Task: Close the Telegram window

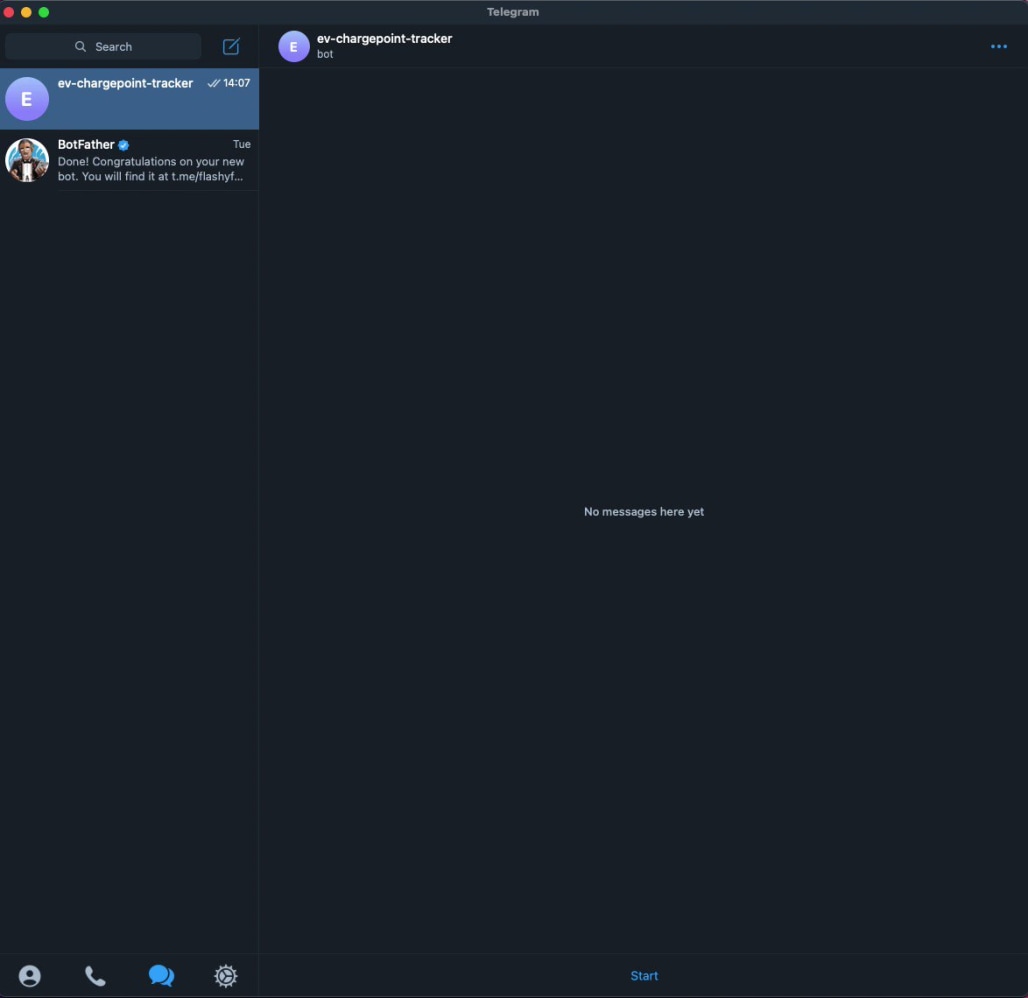Action: (9, 12)
